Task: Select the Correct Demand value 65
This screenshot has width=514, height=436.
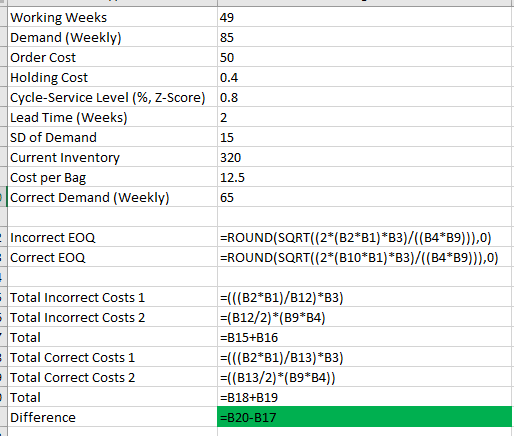Action: [365, 197]
